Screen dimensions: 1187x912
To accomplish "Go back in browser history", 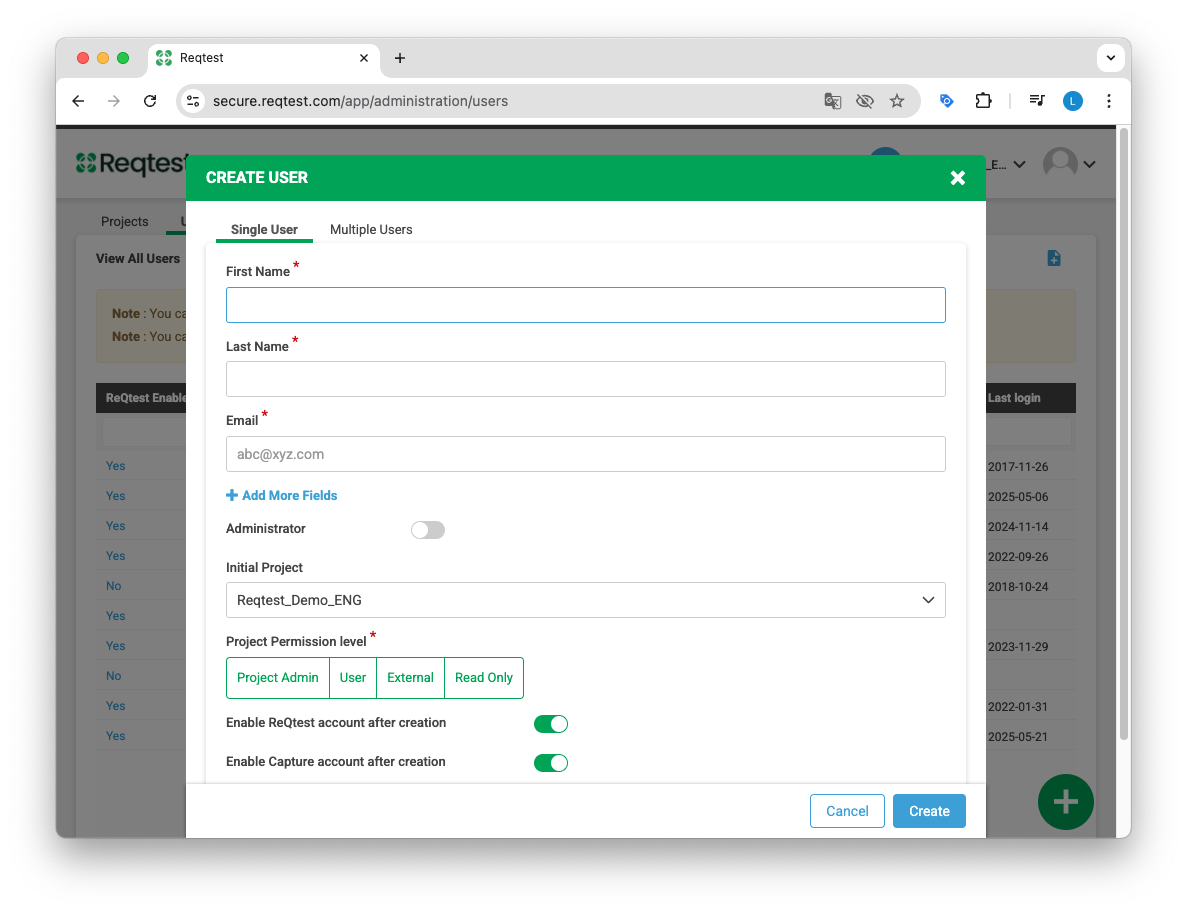I will click(78, 101).
